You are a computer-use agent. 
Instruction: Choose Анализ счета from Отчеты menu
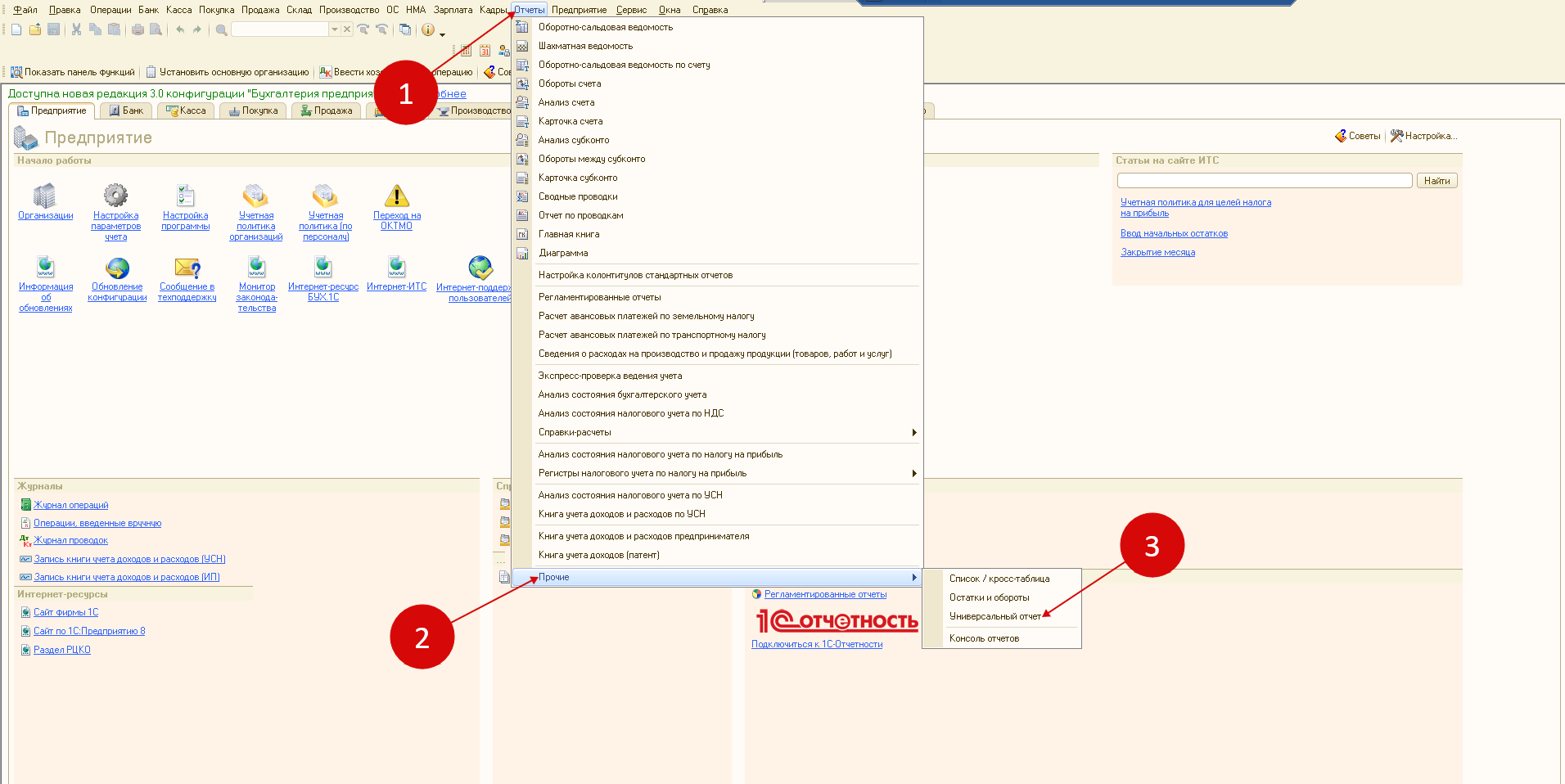pos(566,102)
